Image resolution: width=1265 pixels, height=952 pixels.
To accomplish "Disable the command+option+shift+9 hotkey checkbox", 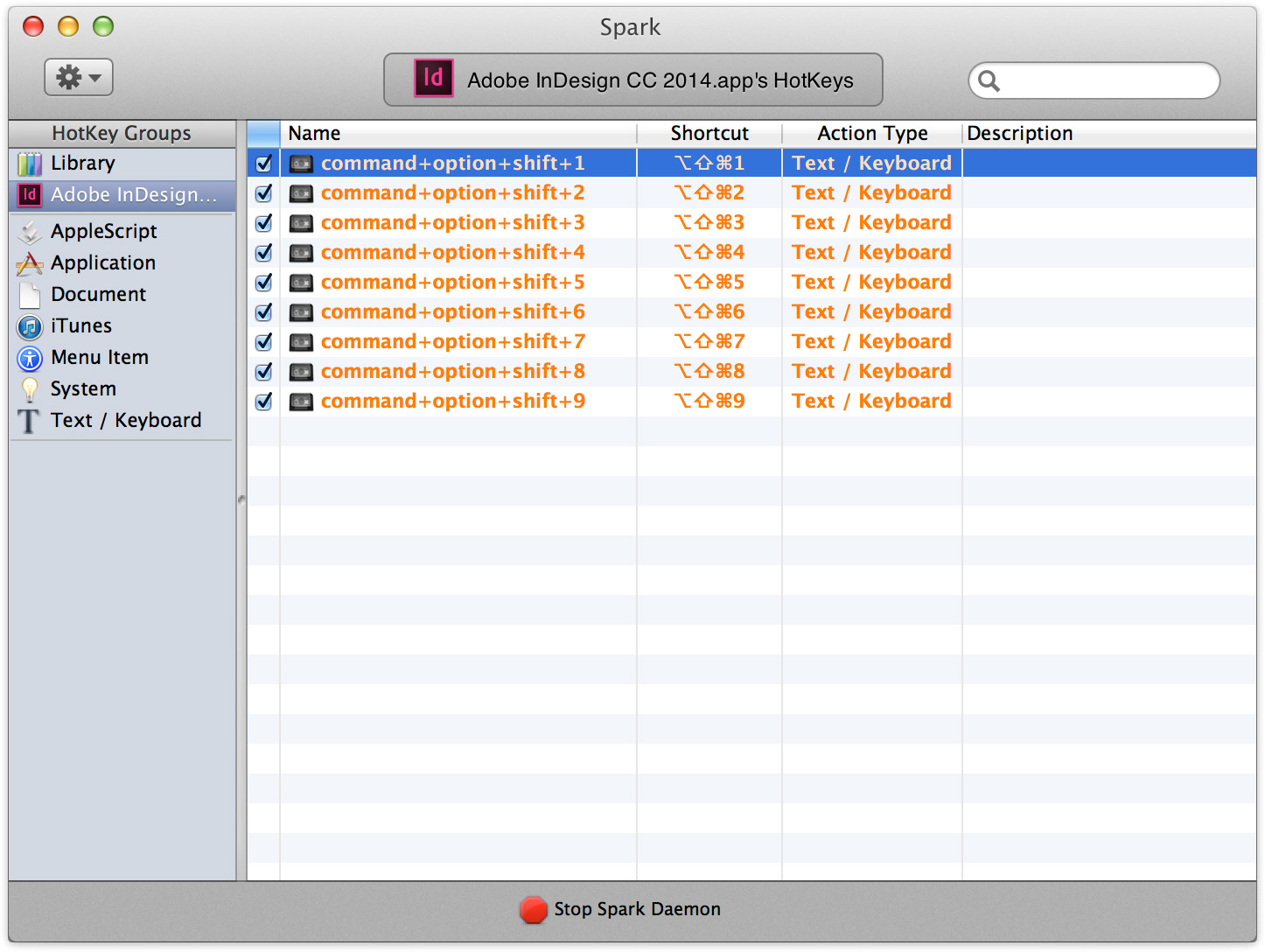I will point(263,402).
